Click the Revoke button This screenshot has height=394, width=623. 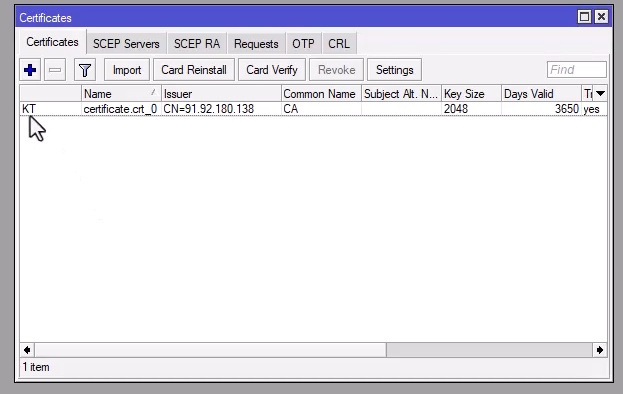coord(337,70)
